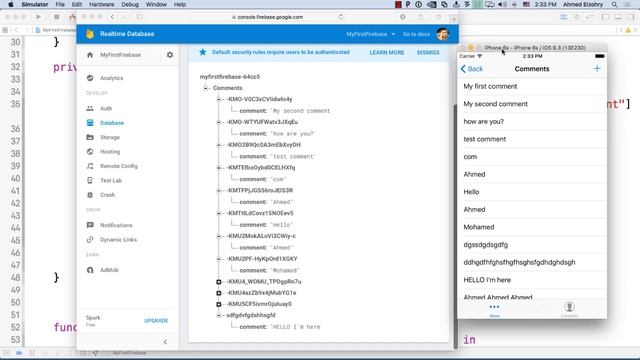The height and width of the screenshot is (360, 640).
Task: Tap the 'Mohamed' row in simulator
Action: 532,227
